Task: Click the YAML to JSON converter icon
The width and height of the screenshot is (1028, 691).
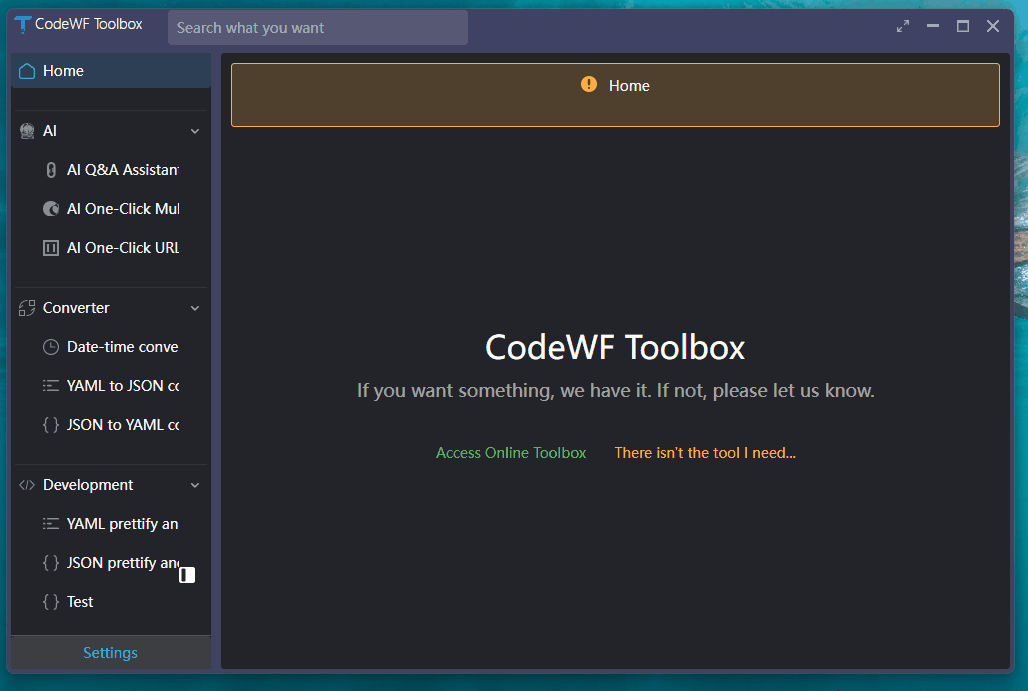Action: click(51, 386)
